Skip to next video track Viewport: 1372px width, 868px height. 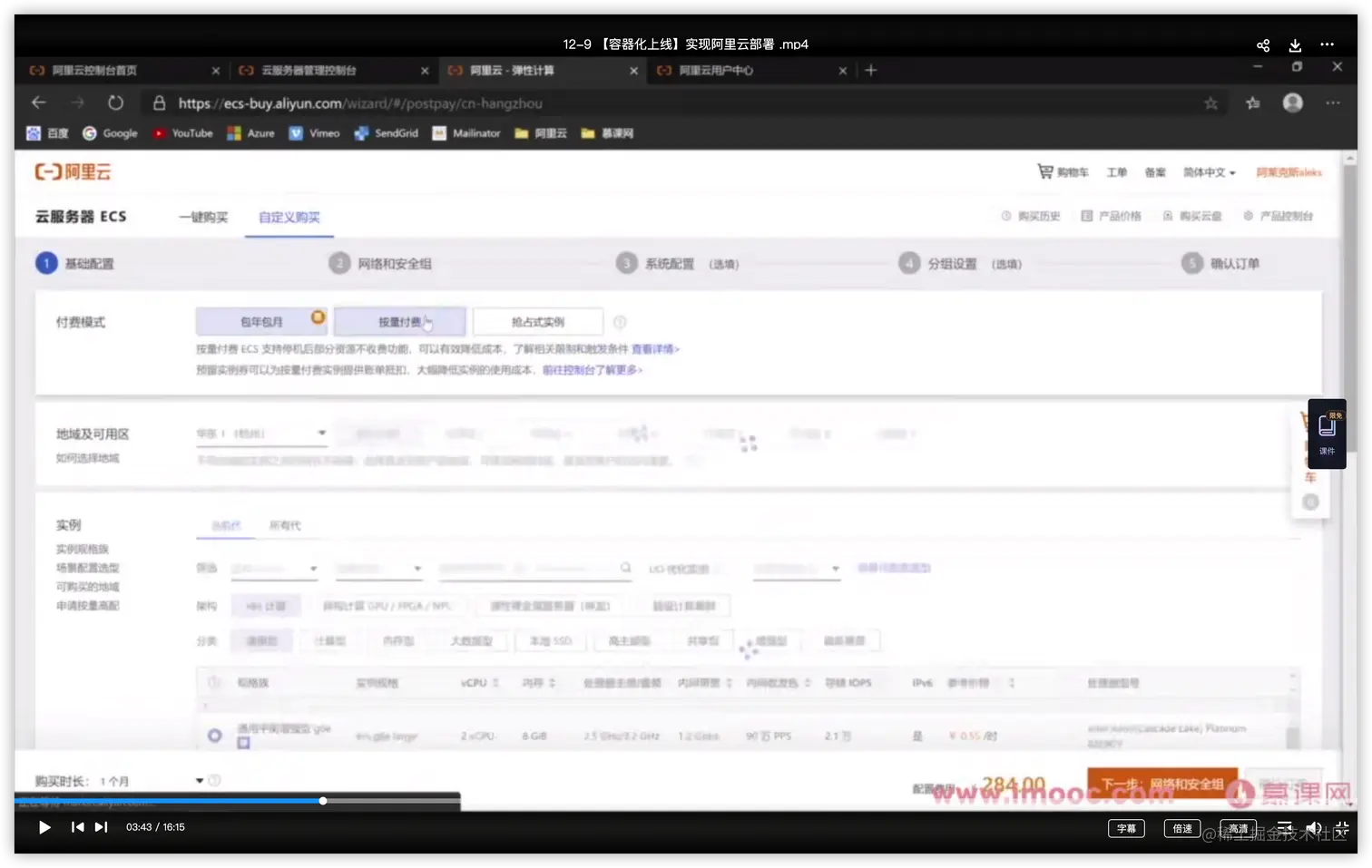coord(101,827)
